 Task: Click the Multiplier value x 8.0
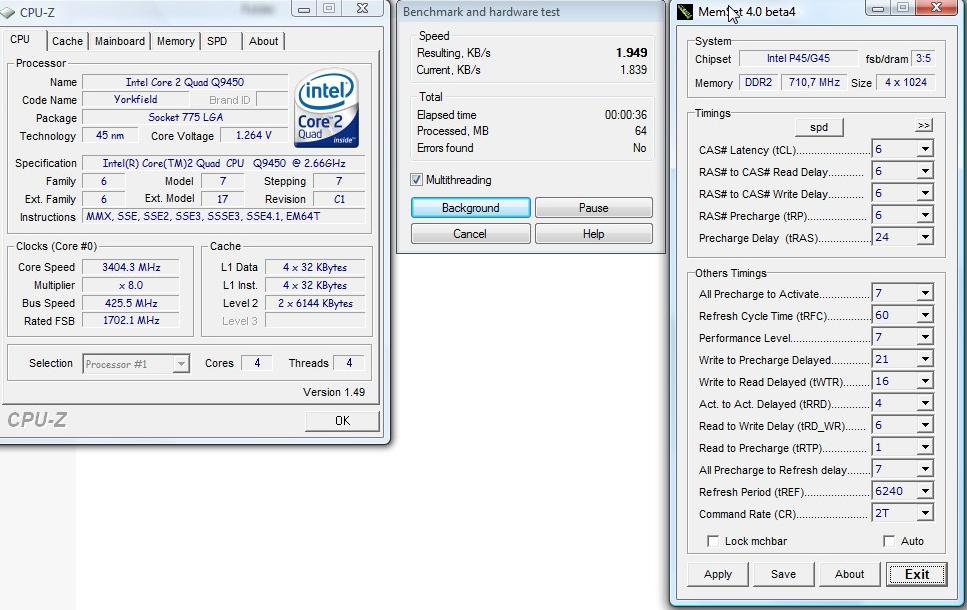coord(131,285)
